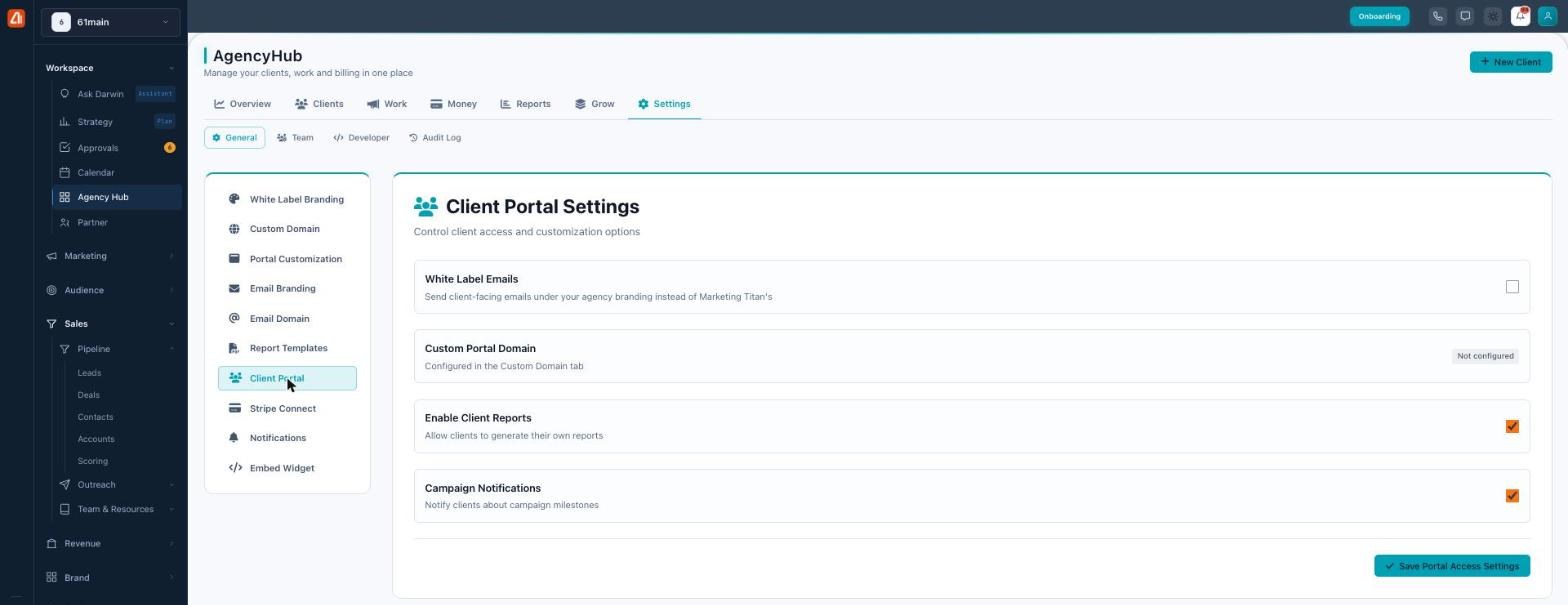The image size is (1568, 605).
Task: Open Portal Customization settings
Action: coord(287,259)
